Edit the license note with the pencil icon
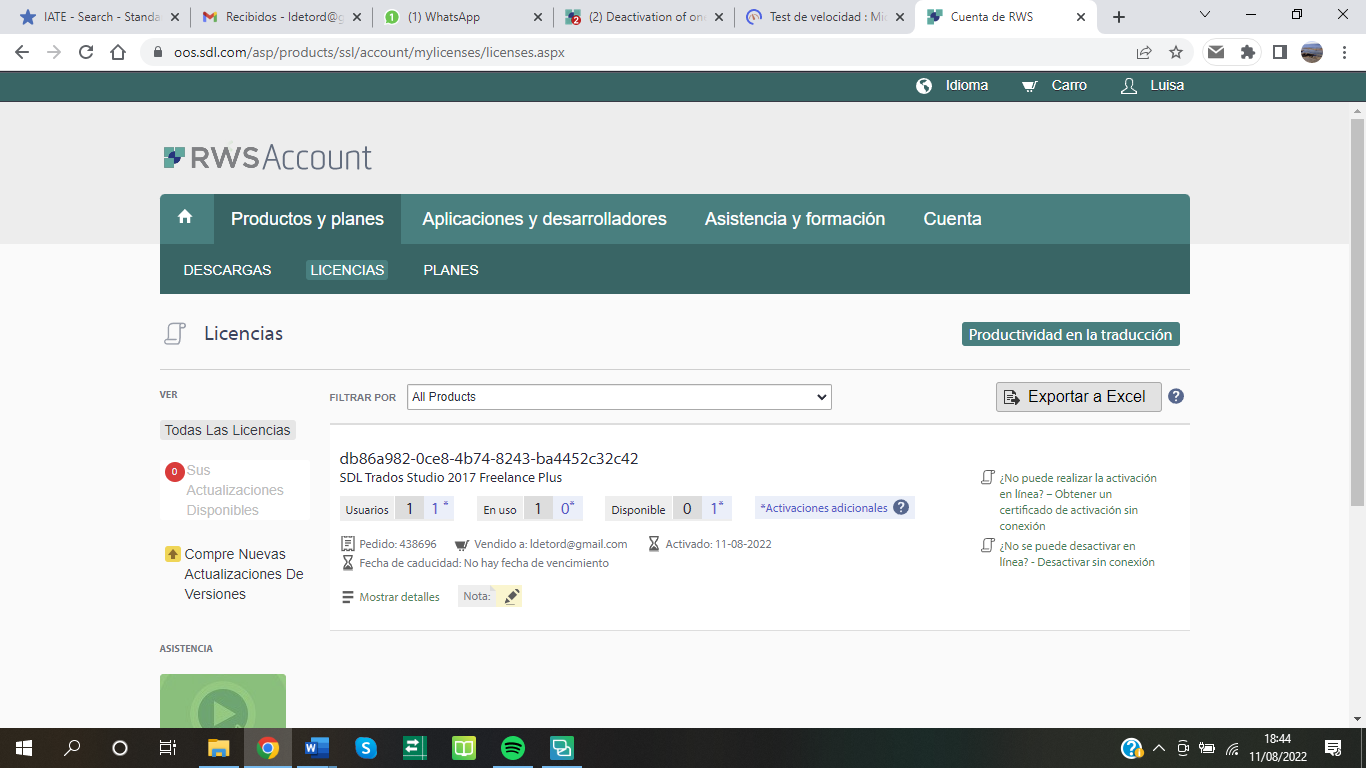This screenshot has width=1366, height=768. click(x=511, y=596)
